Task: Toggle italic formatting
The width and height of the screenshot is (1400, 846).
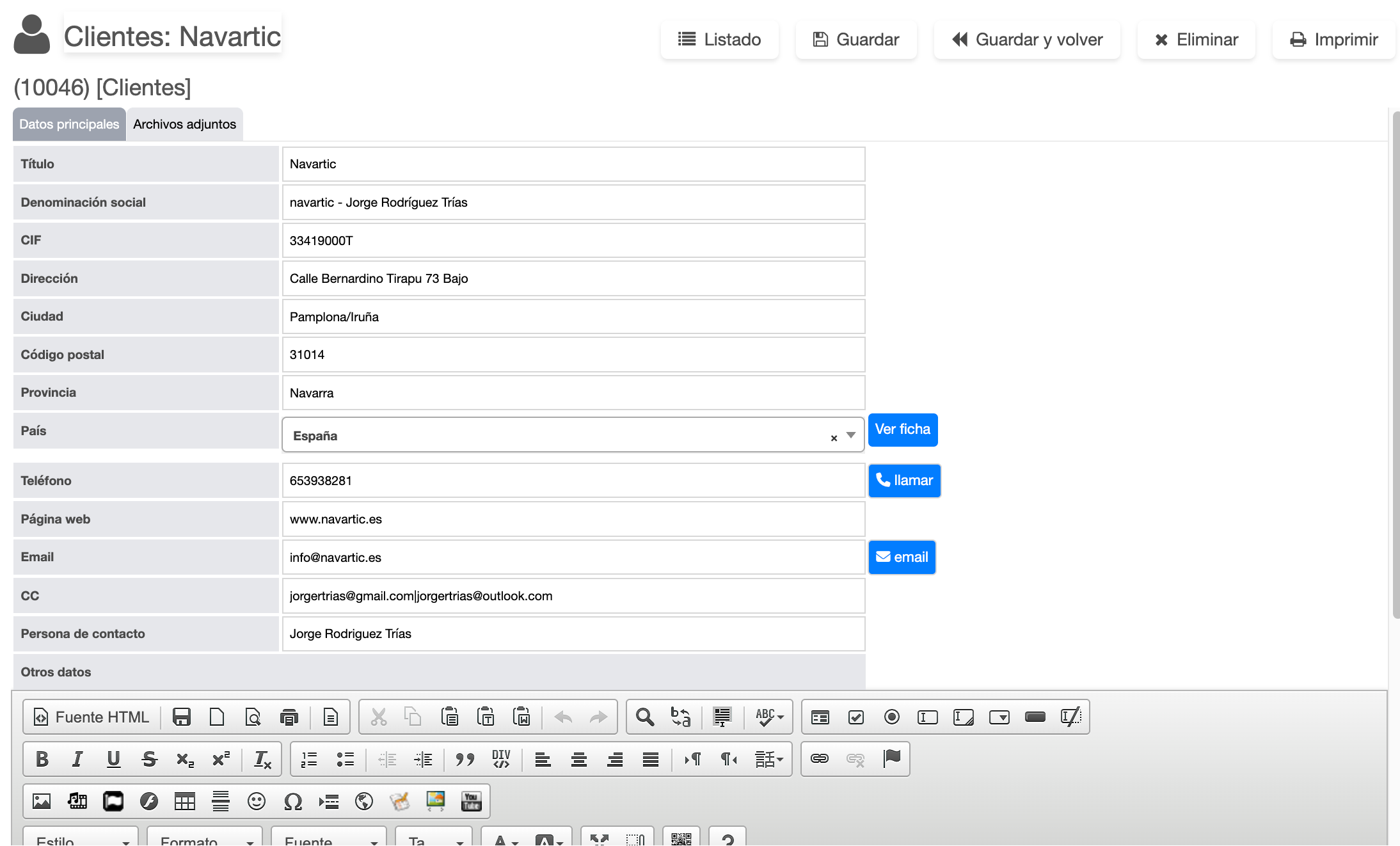Action: coord(77,759)
